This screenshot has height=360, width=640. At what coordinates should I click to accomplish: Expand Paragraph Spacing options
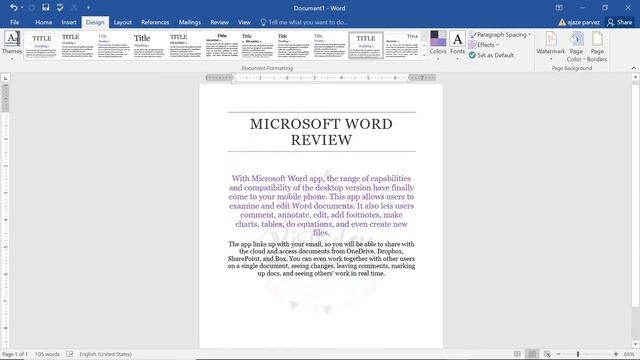(500, 35)
